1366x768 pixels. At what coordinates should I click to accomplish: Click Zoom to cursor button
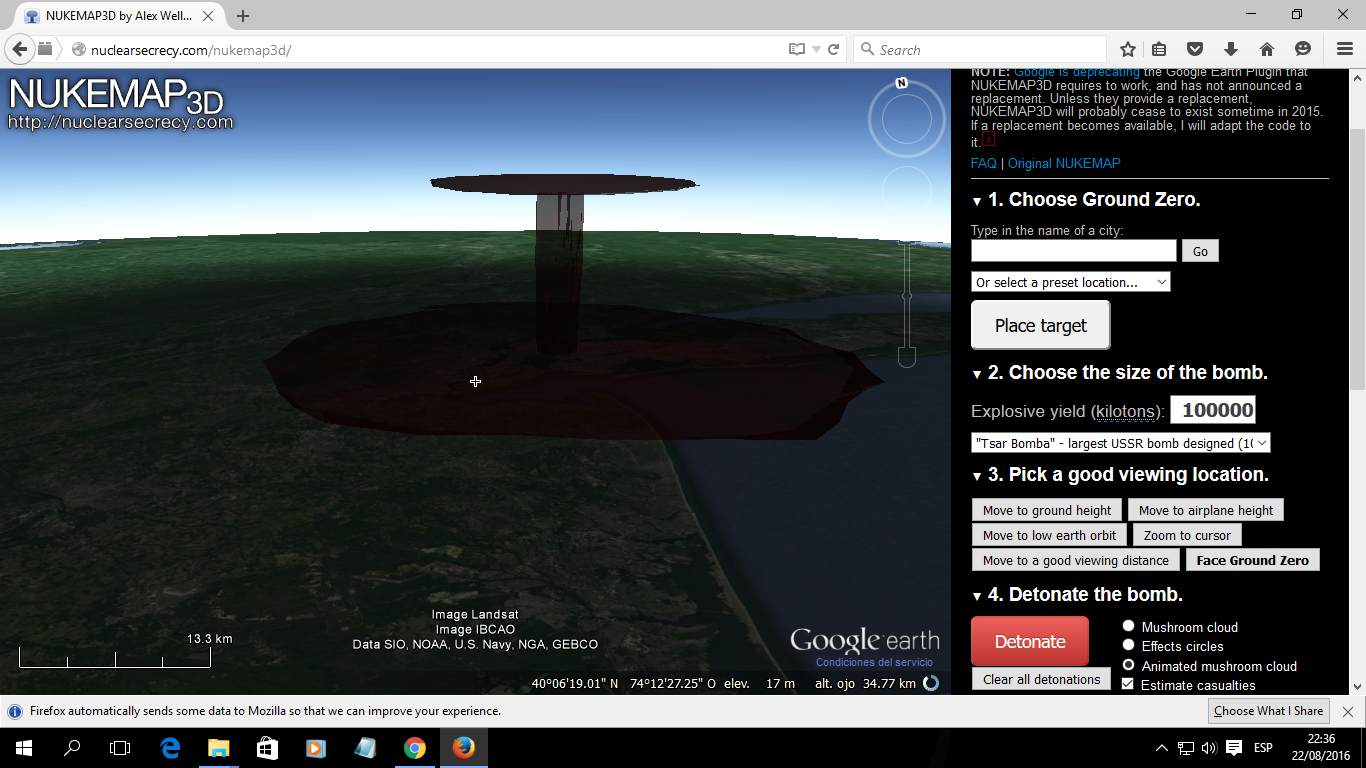coord(1187,535)
